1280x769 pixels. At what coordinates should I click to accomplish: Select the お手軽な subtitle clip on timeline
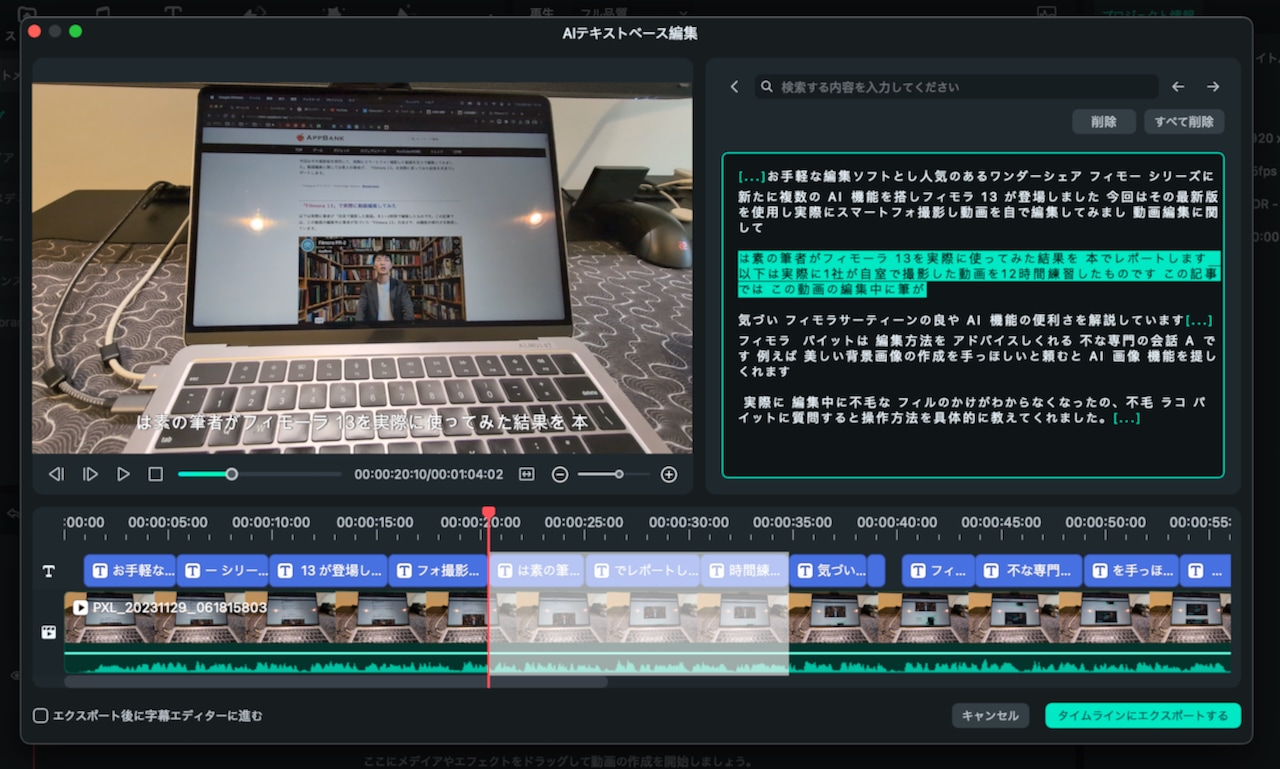131,571
